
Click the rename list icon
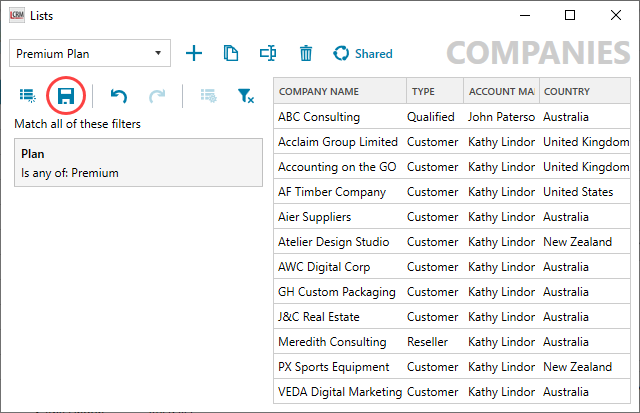pyautogui.click(x=267, y=53)
